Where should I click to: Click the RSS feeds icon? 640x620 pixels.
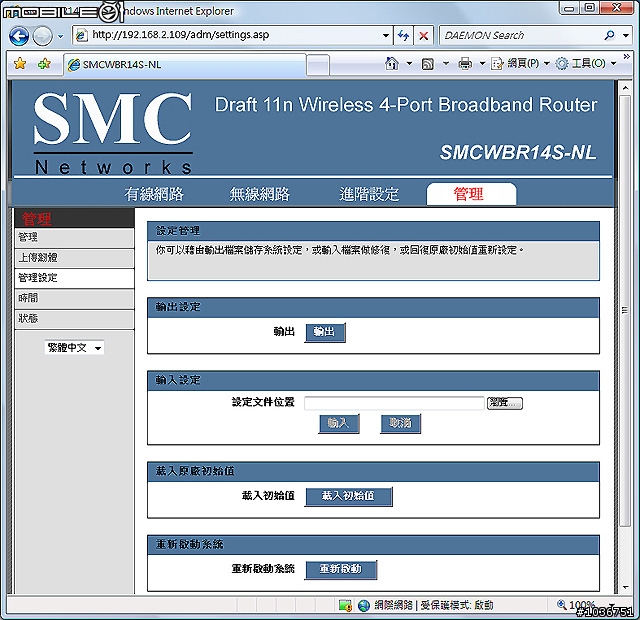coord(428,64)
